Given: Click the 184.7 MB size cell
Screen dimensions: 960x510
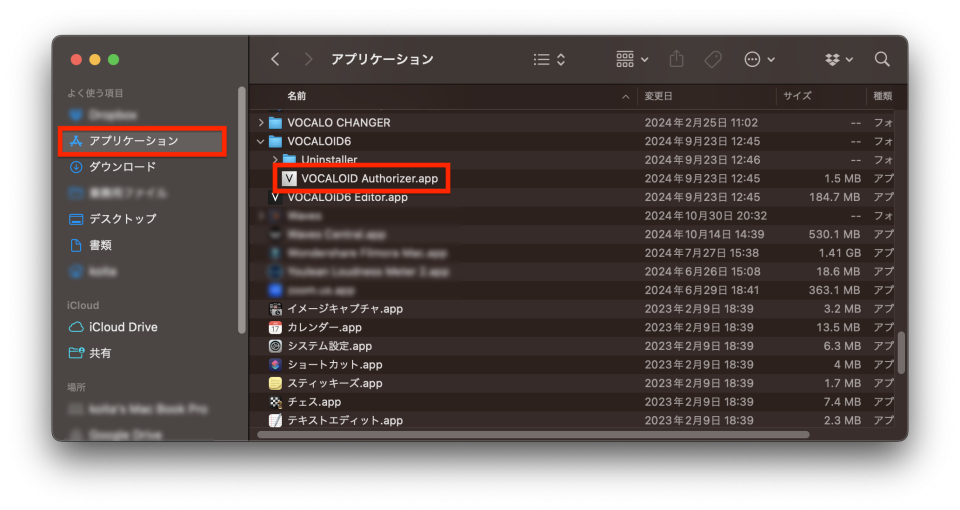Looking at the screenshot, I should pyautogui.click(x=834, y=197).
